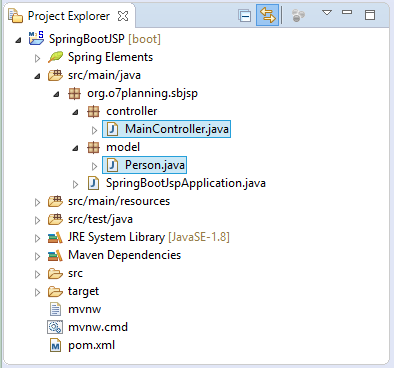Viewport: 394px width, 368px height.
Task: Click the controller package icon
Action: coord(93,111)
